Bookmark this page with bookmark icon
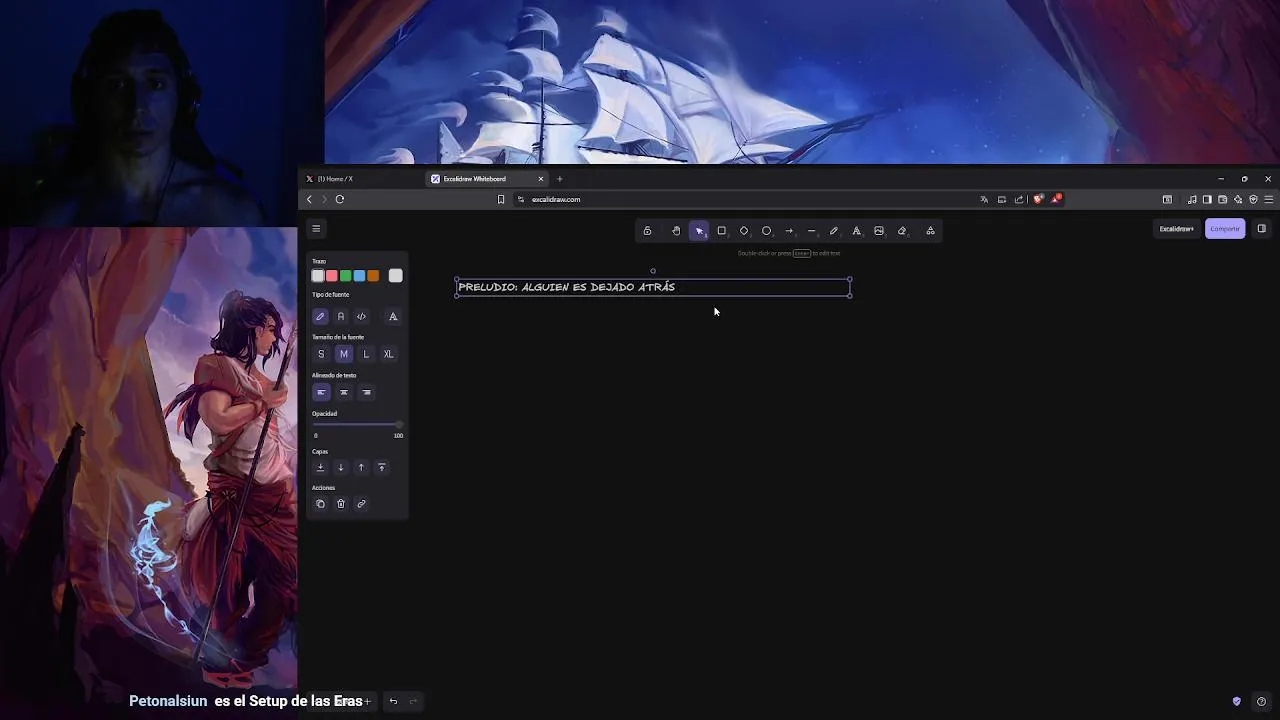This screenshot has width=1280, height=720. [x=501, y=199]
